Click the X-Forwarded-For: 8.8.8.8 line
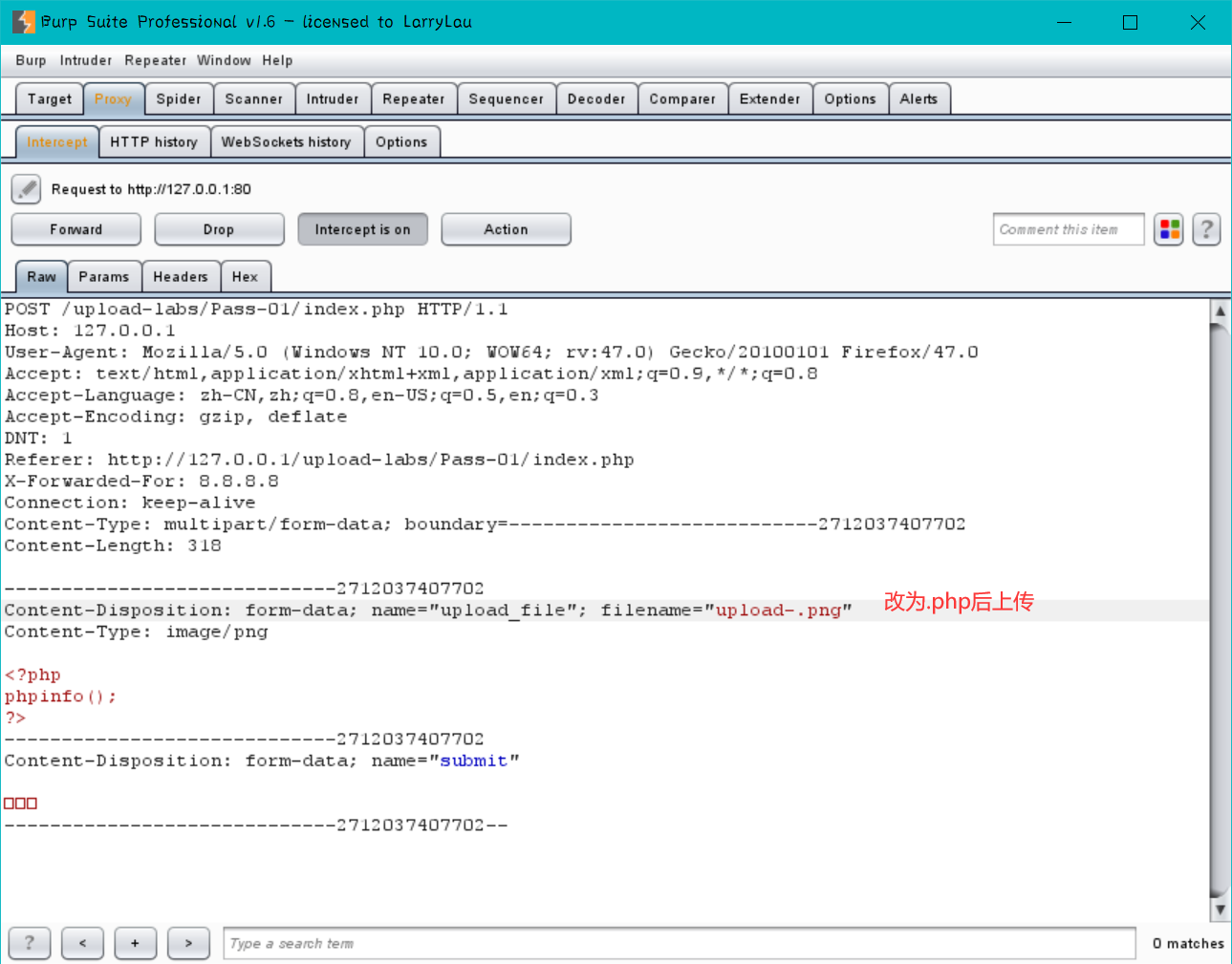 [141, 482]
